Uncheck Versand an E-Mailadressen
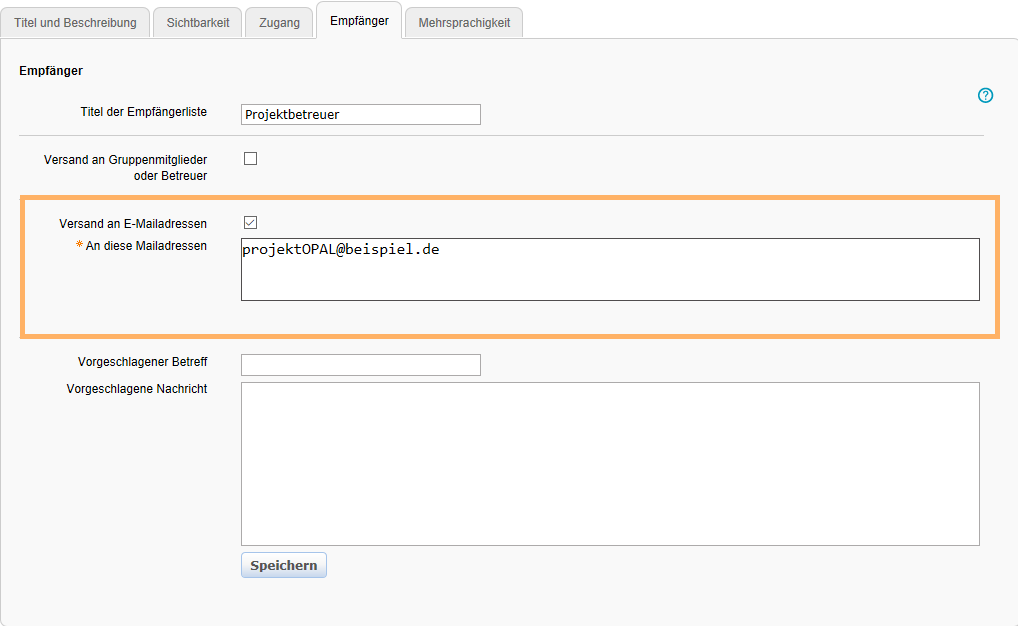This screenshot has width=1018, height=626. pyautogui.click(x=250, y=221)
